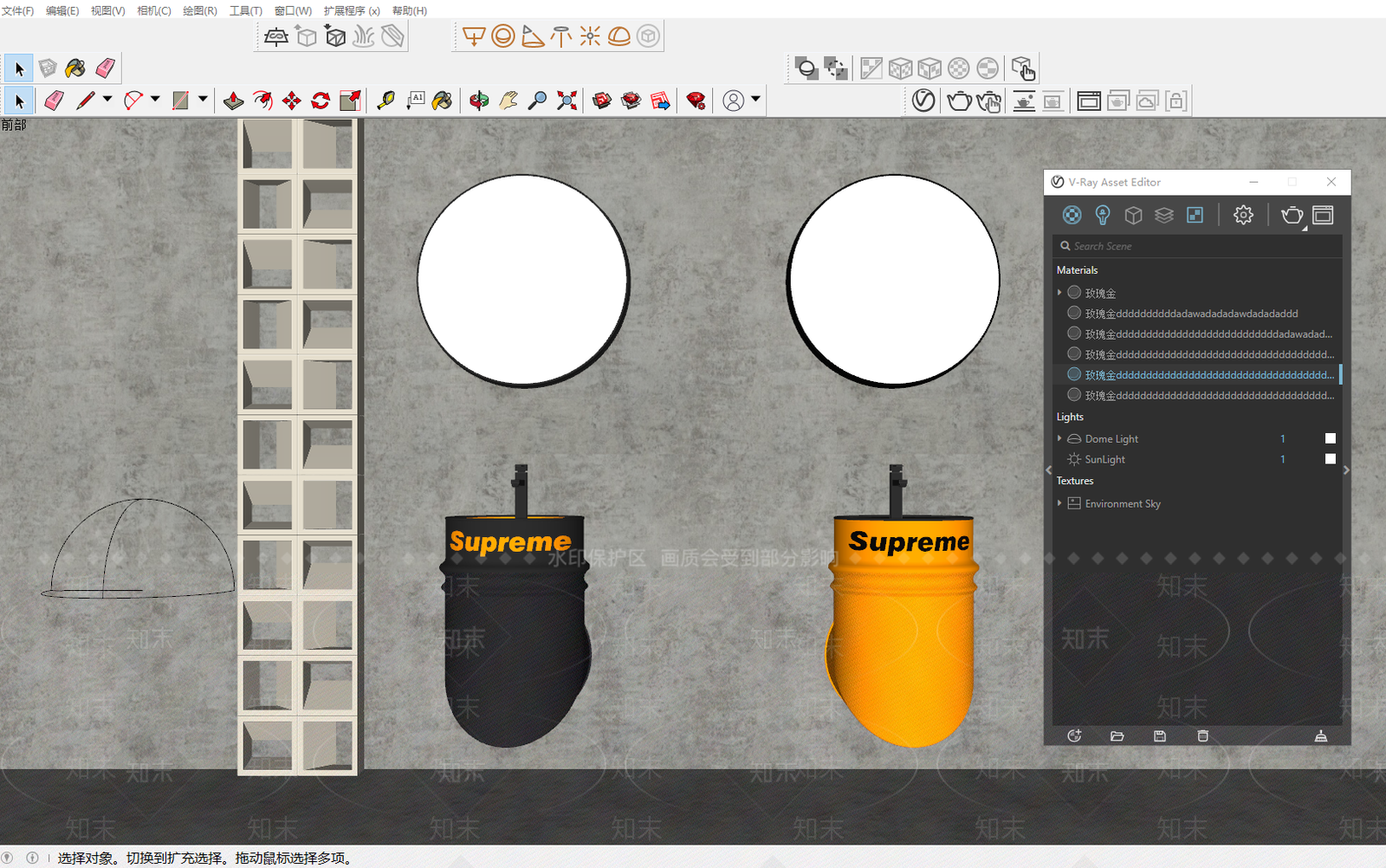Add a V-Ray Omni Light
1386x868 pixels.
(590, 36)
